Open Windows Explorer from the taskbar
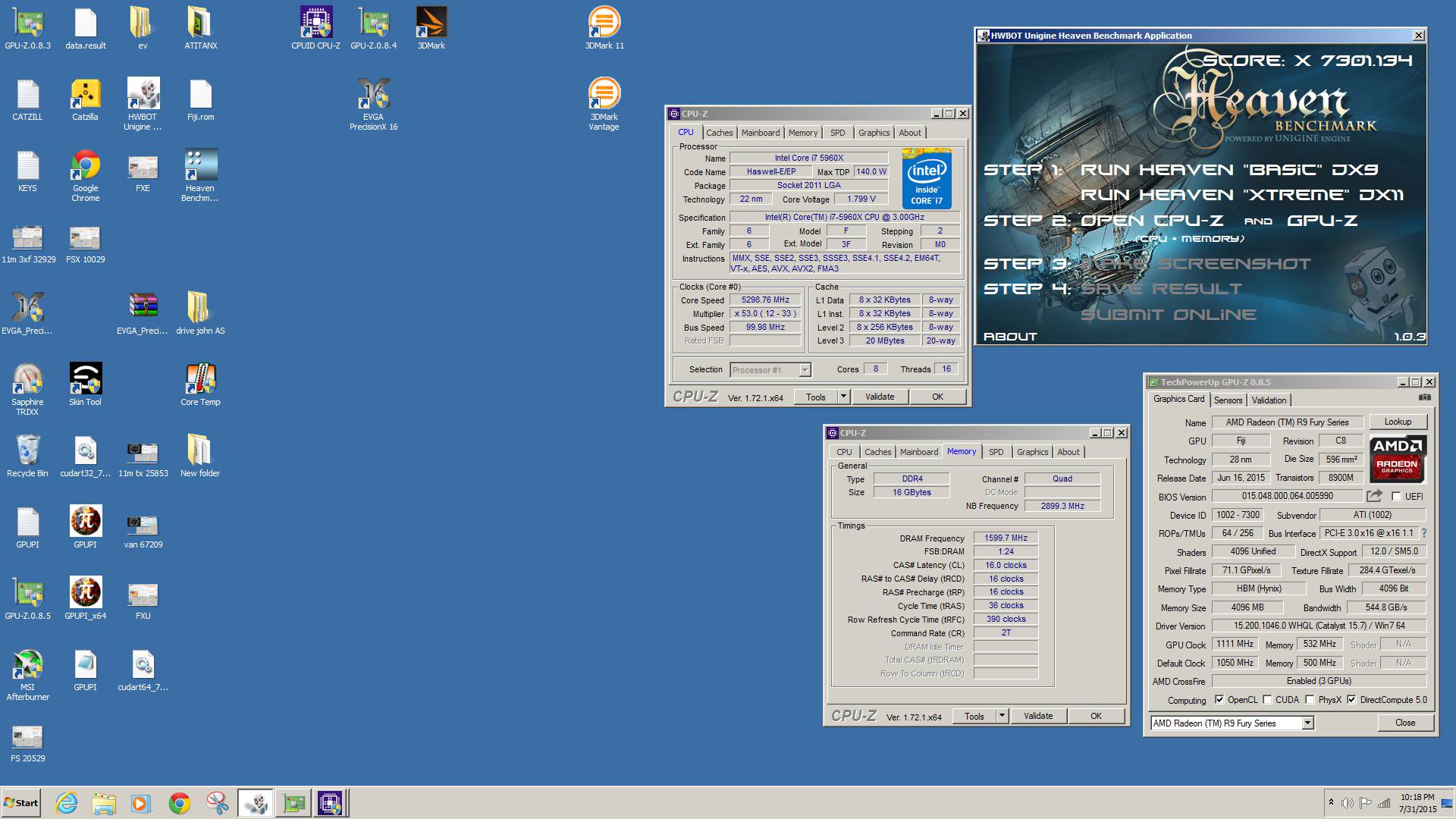Screen dimensions: 1456x819 (x=104, y=803)
